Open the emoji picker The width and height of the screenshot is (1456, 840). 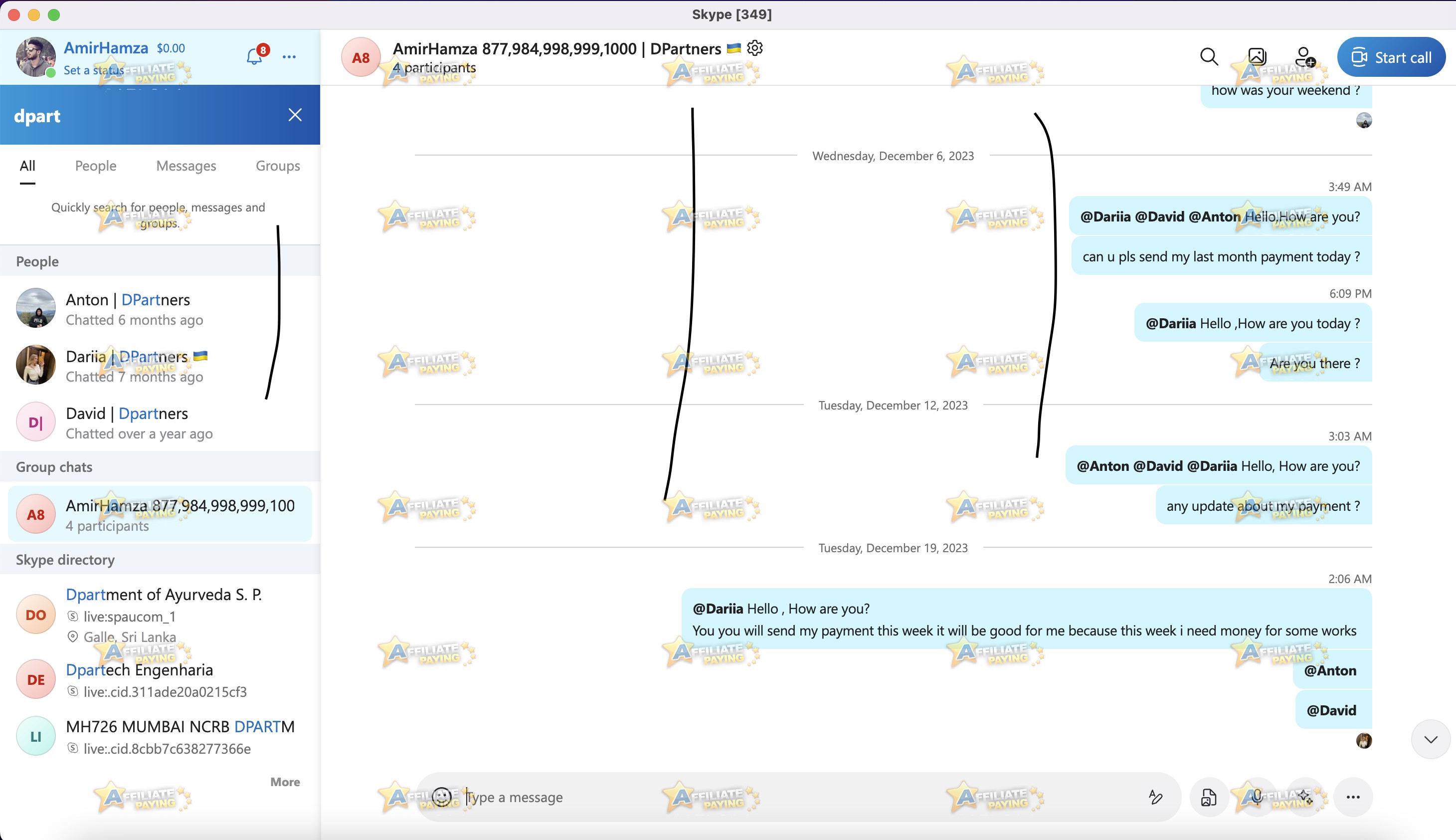point(442,797)
